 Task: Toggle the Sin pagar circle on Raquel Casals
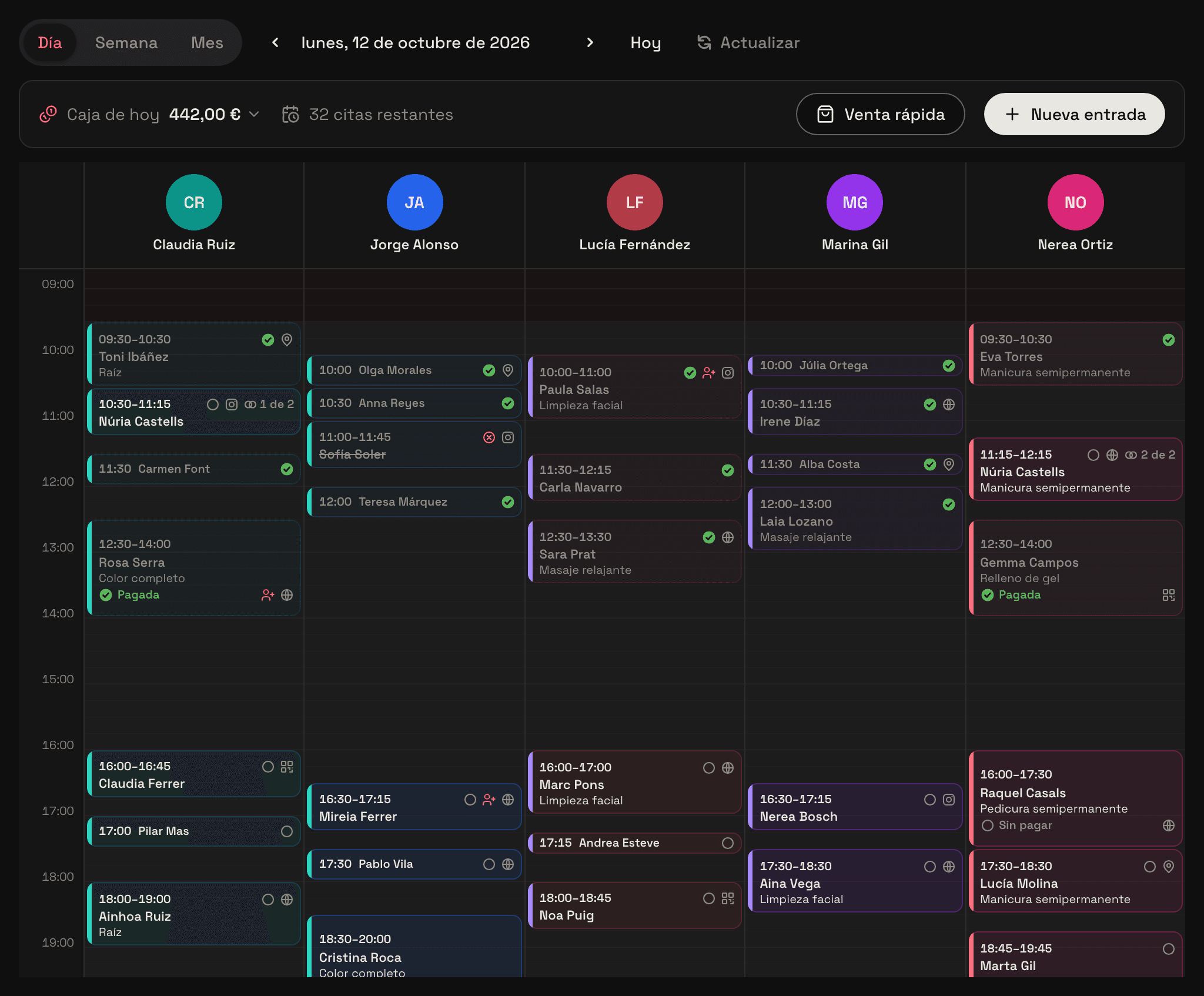click(x=988, y=825)
